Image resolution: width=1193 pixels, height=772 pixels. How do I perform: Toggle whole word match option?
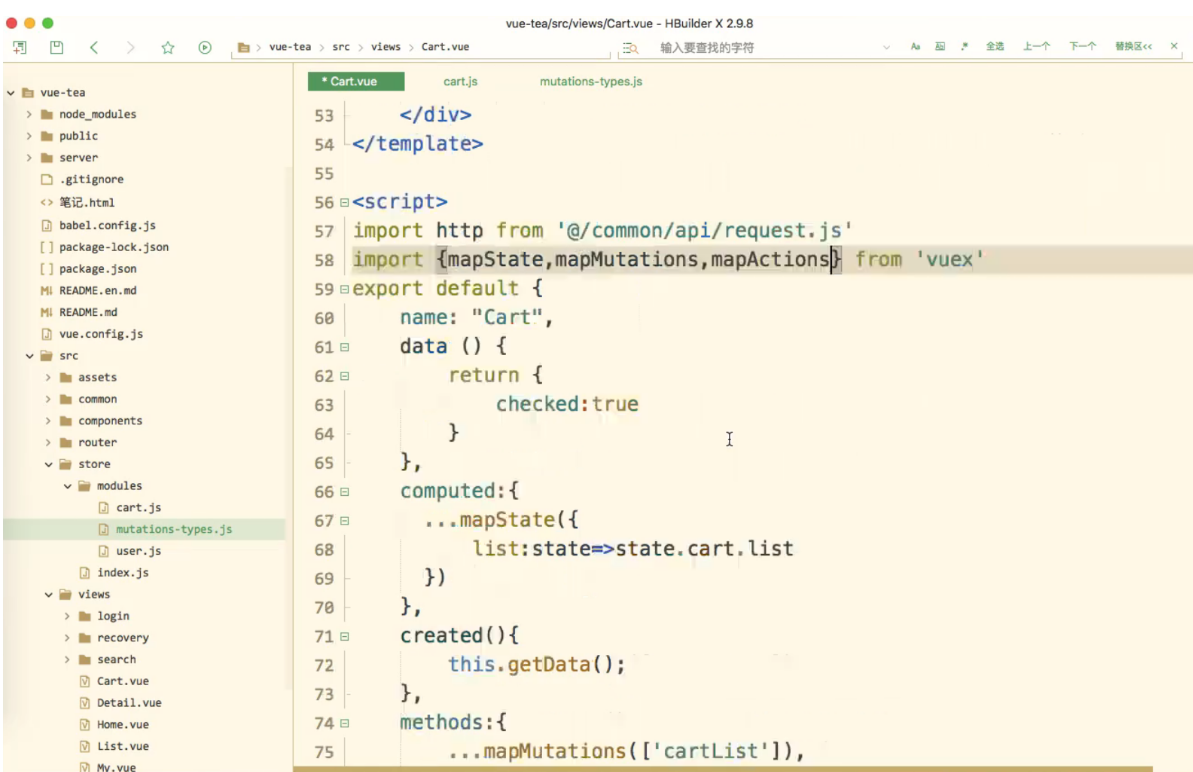coord(940,46)
